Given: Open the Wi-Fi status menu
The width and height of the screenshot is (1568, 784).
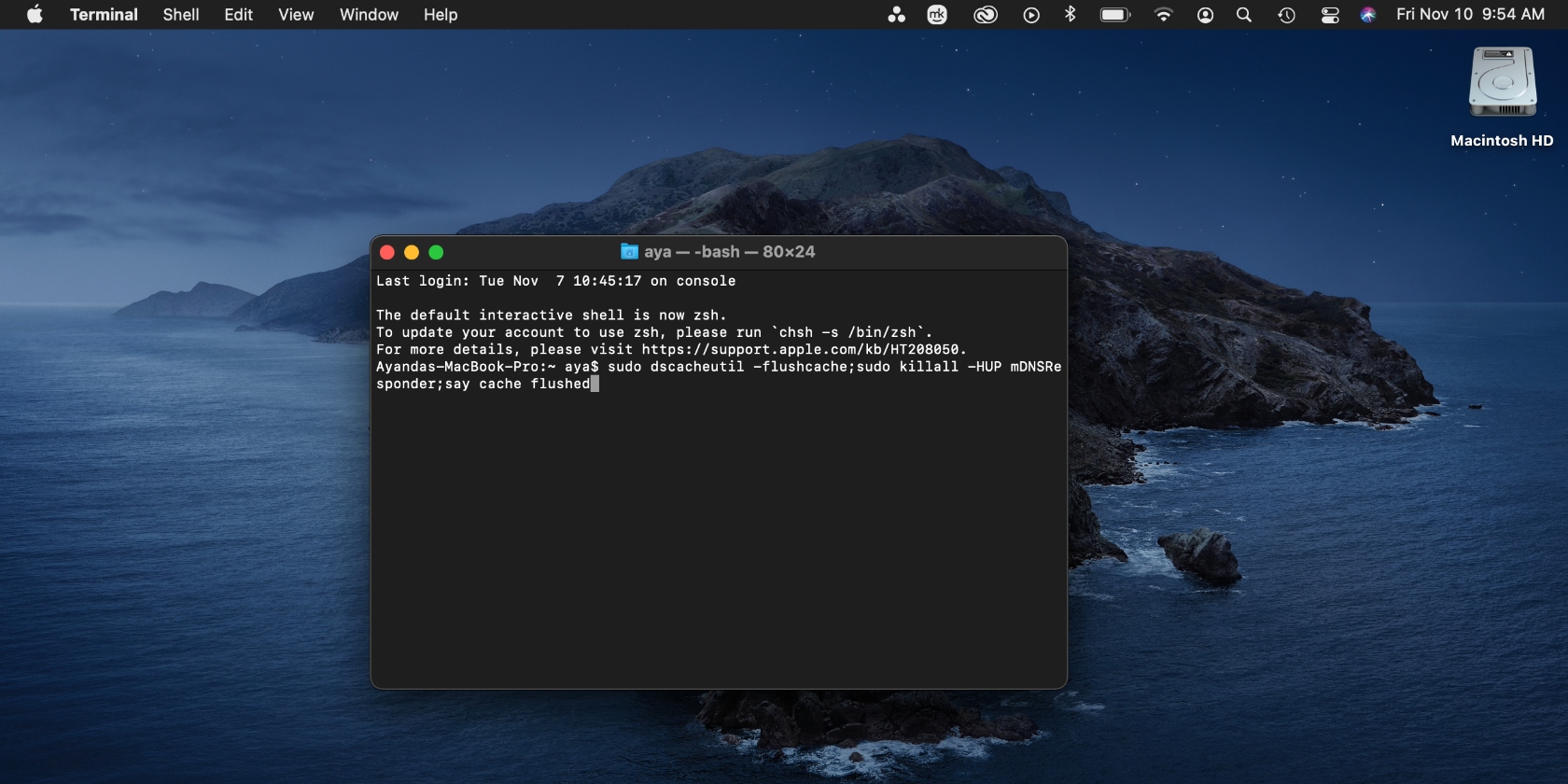Looking at the screenshot, I should tap(1163, 14).
